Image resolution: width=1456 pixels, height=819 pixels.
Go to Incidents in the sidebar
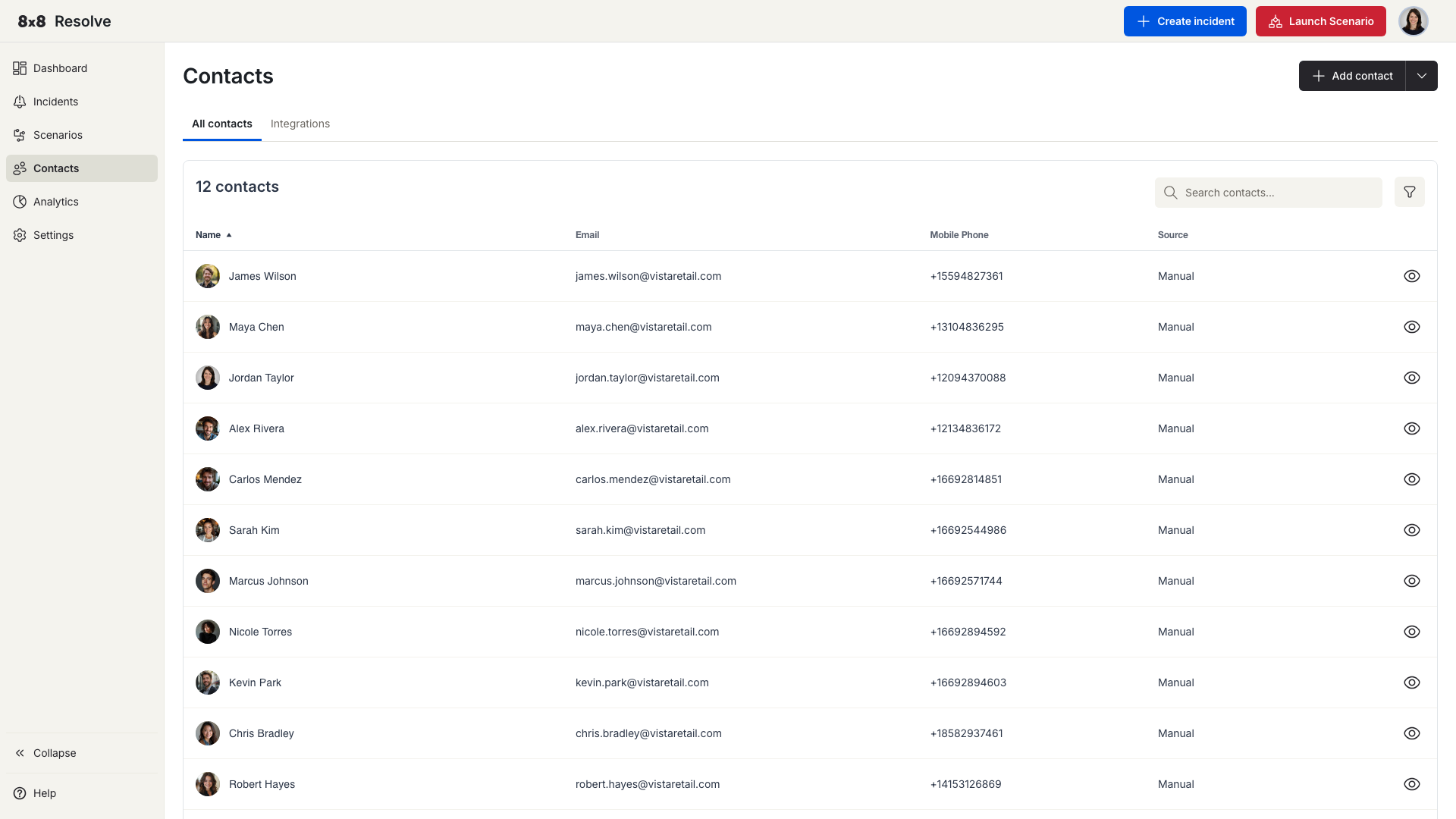click(x=82, y=102)
